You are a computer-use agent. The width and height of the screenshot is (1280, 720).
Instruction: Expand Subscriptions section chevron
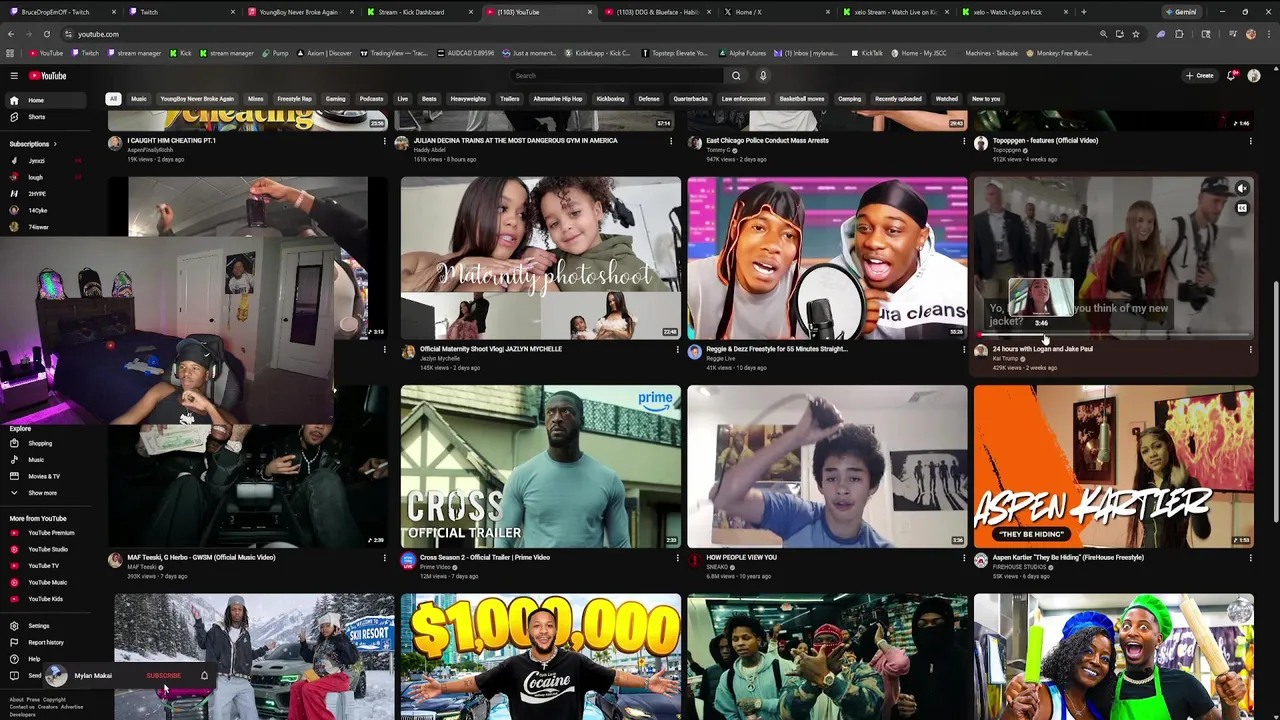(55, 144)
